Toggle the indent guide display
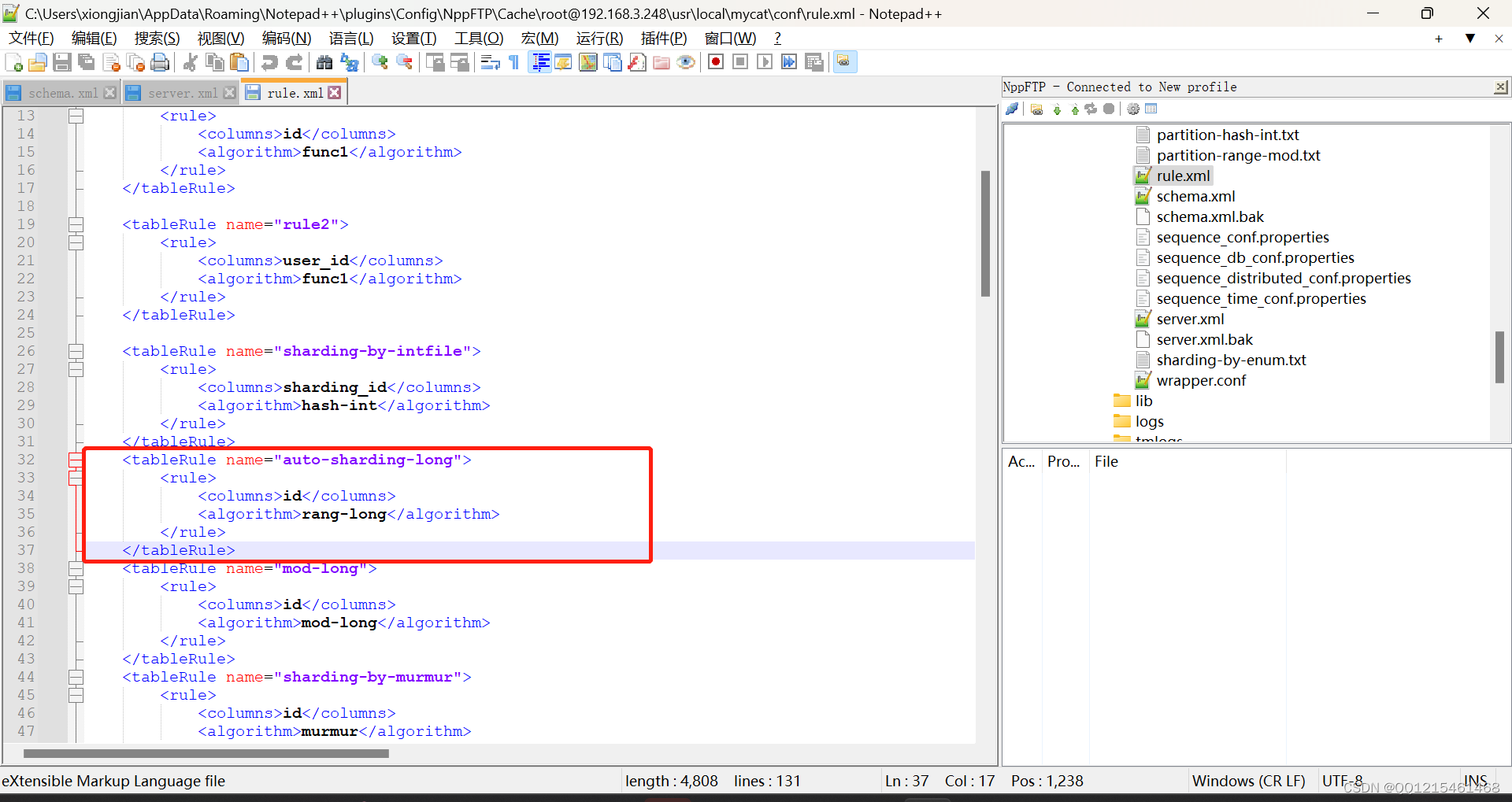The image size is (1512, 802). click(540, 62)
